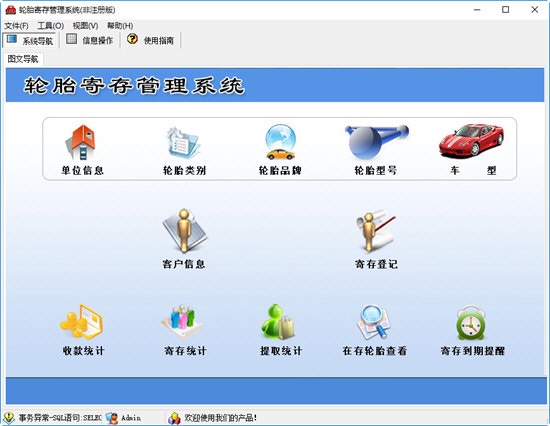The height and width of the screenshot is (426, 550).
Task: Click the 欢迎使用我们的产品 status icon
Action: (174, 418)
